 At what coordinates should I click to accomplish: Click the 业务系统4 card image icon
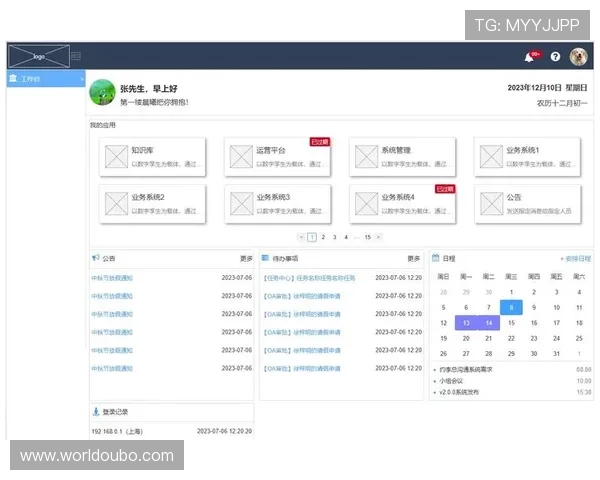pos(366,204)
